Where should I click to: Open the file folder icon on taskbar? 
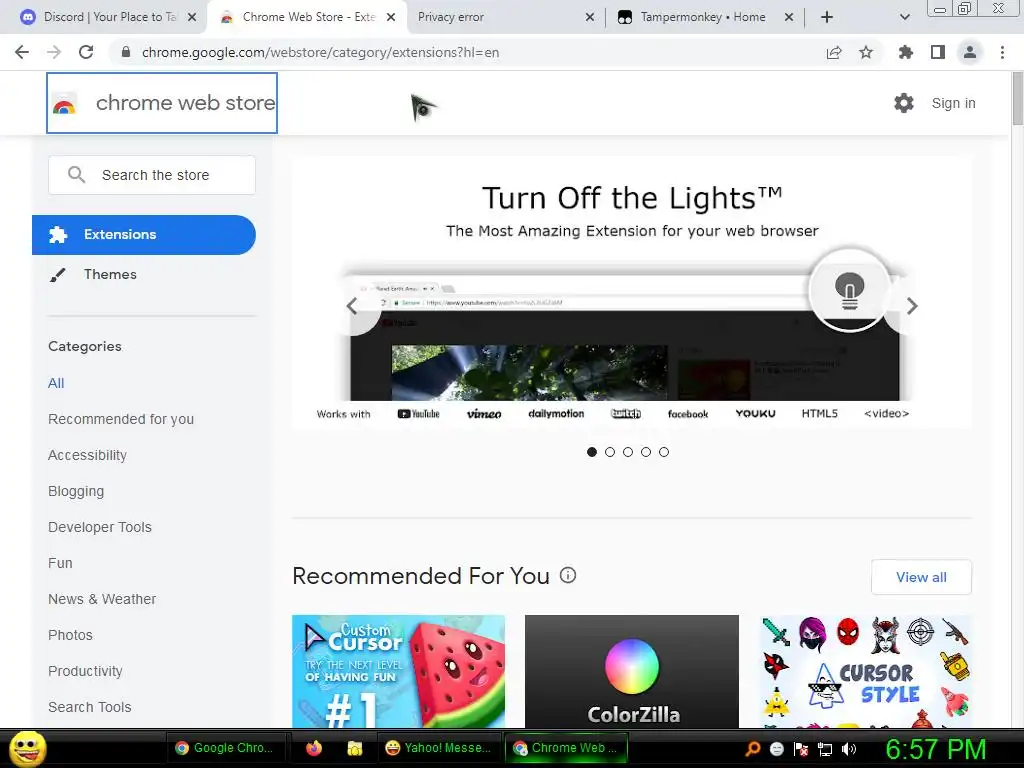pyautogui.click(x=355, y=748)
